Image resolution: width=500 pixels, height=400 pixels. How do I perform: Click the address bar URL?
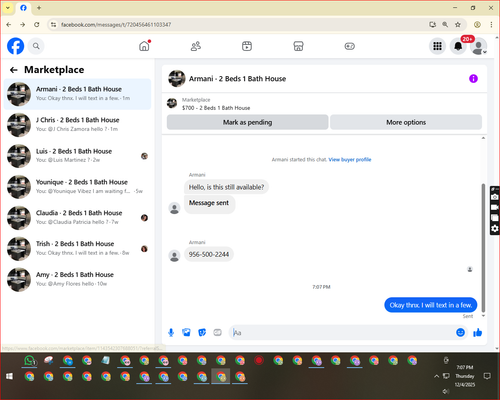[x=116, y=25]
